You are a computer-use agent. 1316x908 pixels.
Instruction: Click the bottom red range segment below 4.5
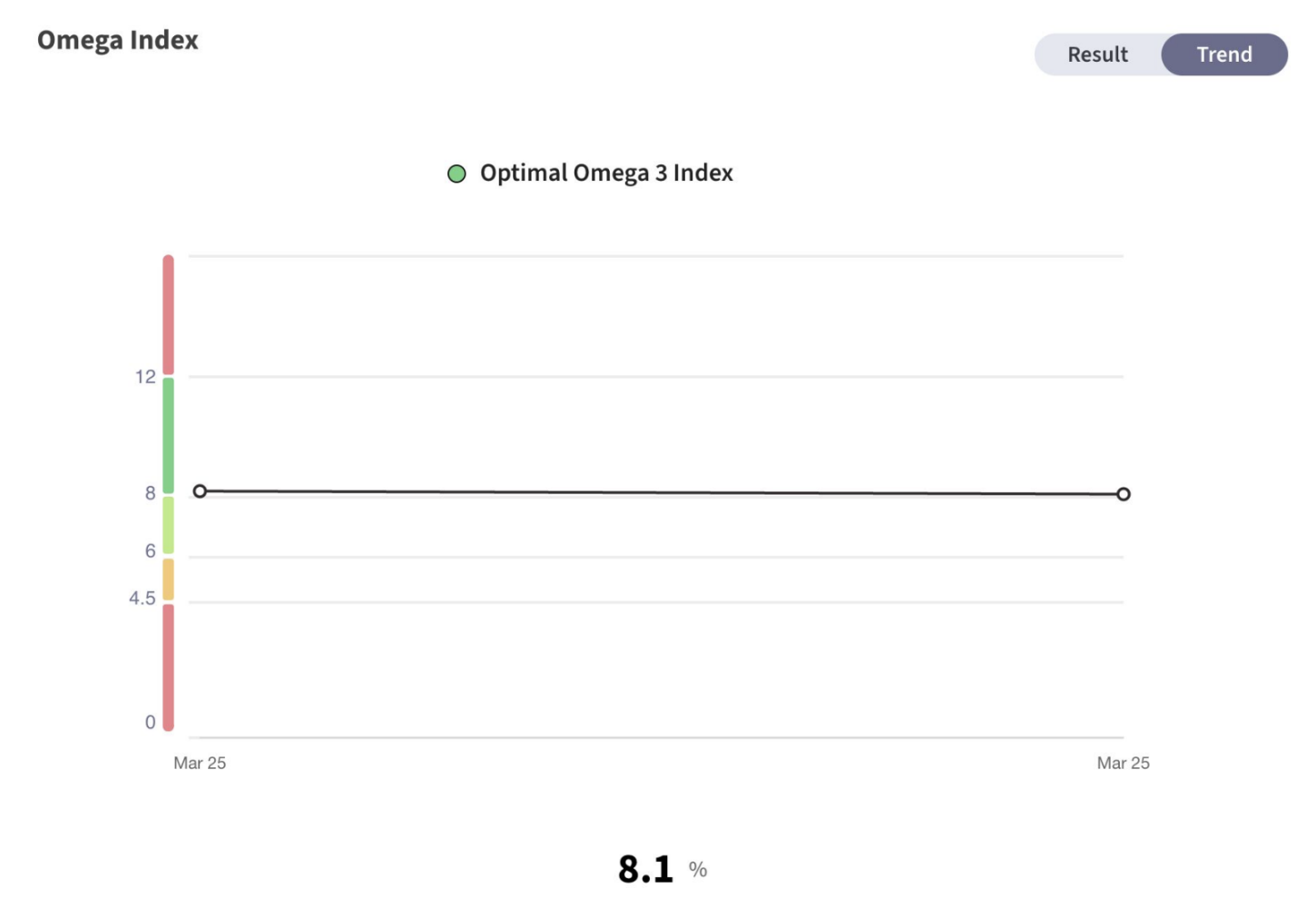point(168,667)
